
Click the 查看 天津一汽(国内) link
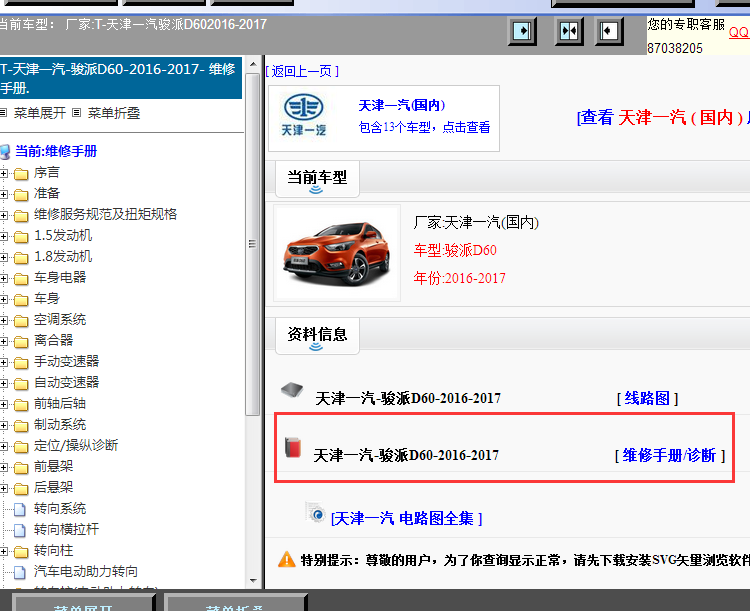tap(663, 117)
